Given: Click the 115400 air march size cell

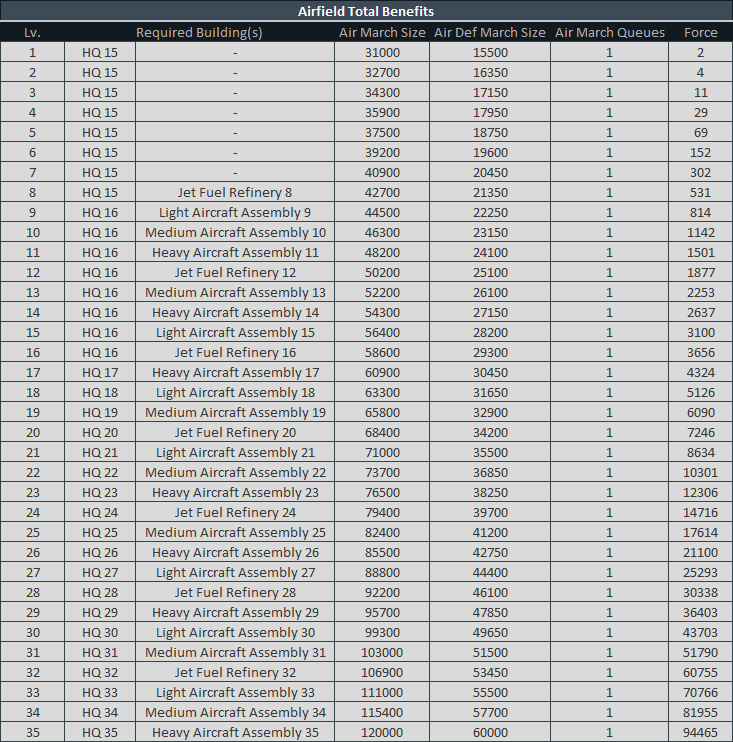Looking at the screenshot, I should coord(382,712).
